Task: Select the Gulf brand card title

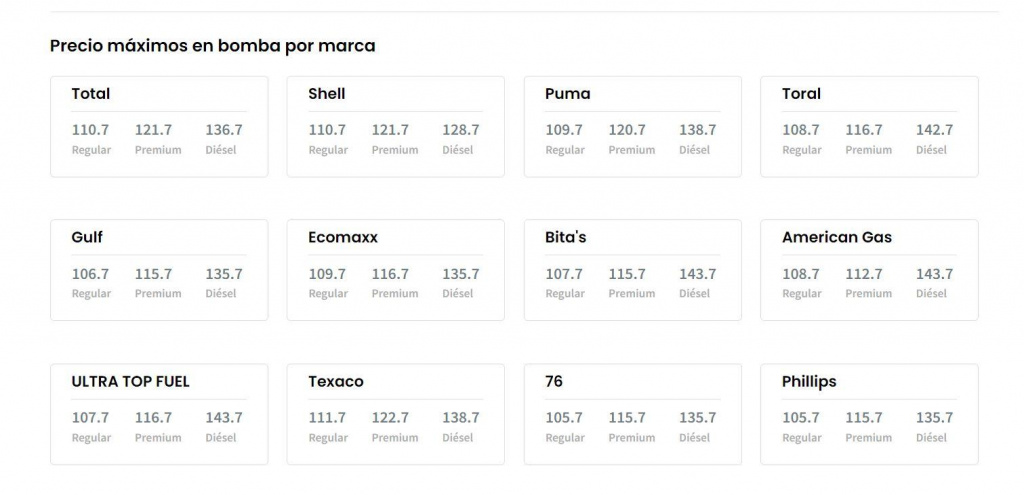Action: coord(87,238)
